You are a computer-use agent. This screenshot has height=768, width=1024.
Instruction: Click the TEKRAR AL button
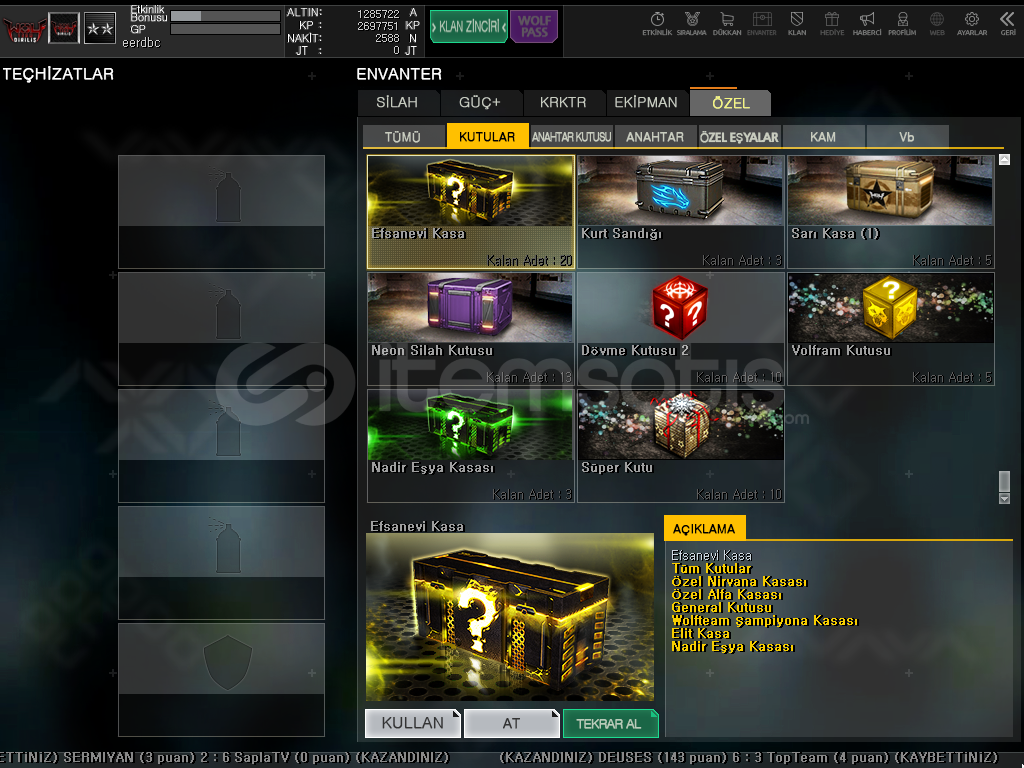pyautogui.click(x=611, y=723)
